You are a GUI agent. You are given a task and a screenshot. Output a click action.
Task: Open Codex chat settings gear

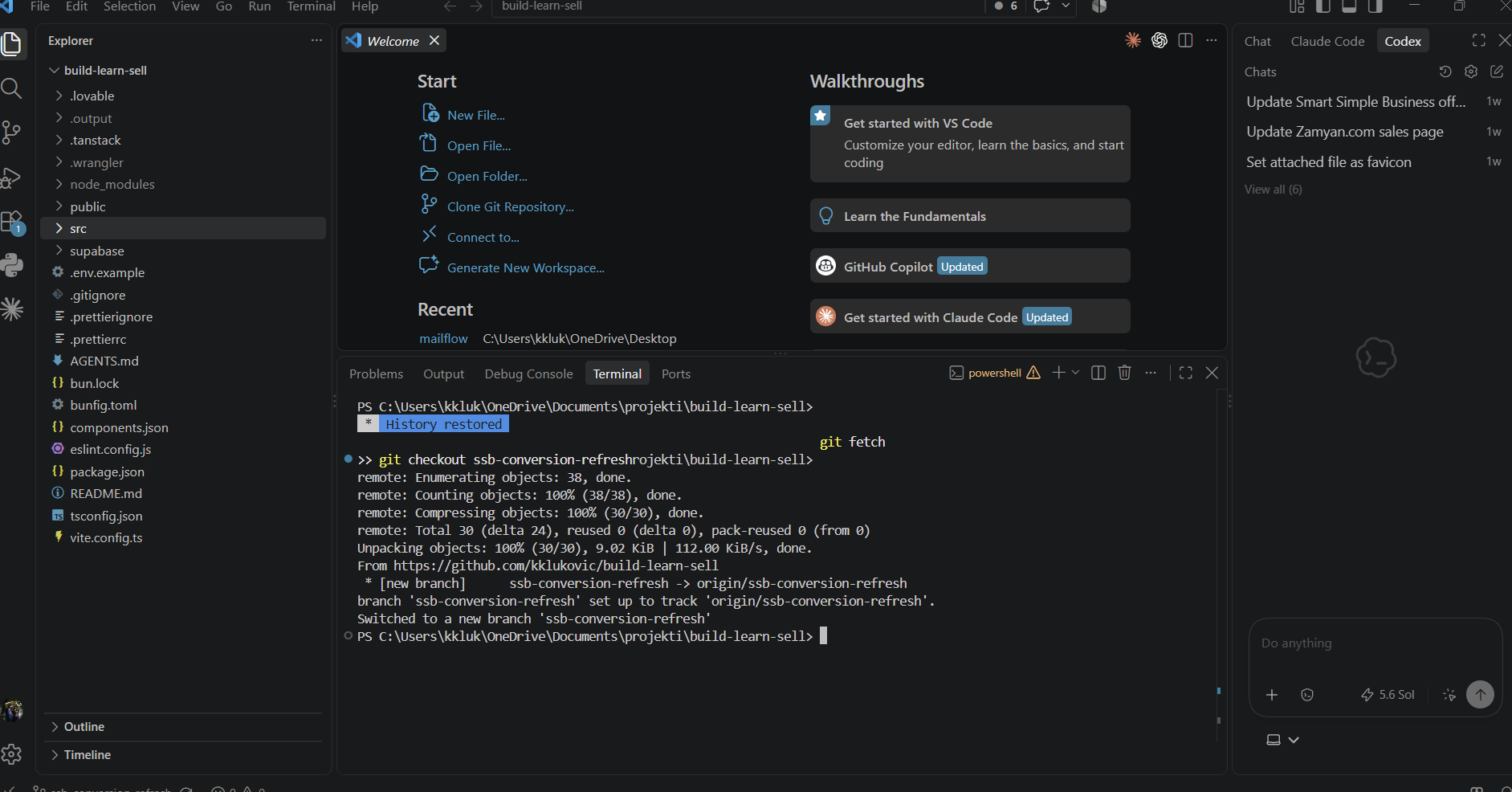click(1471, 71)
